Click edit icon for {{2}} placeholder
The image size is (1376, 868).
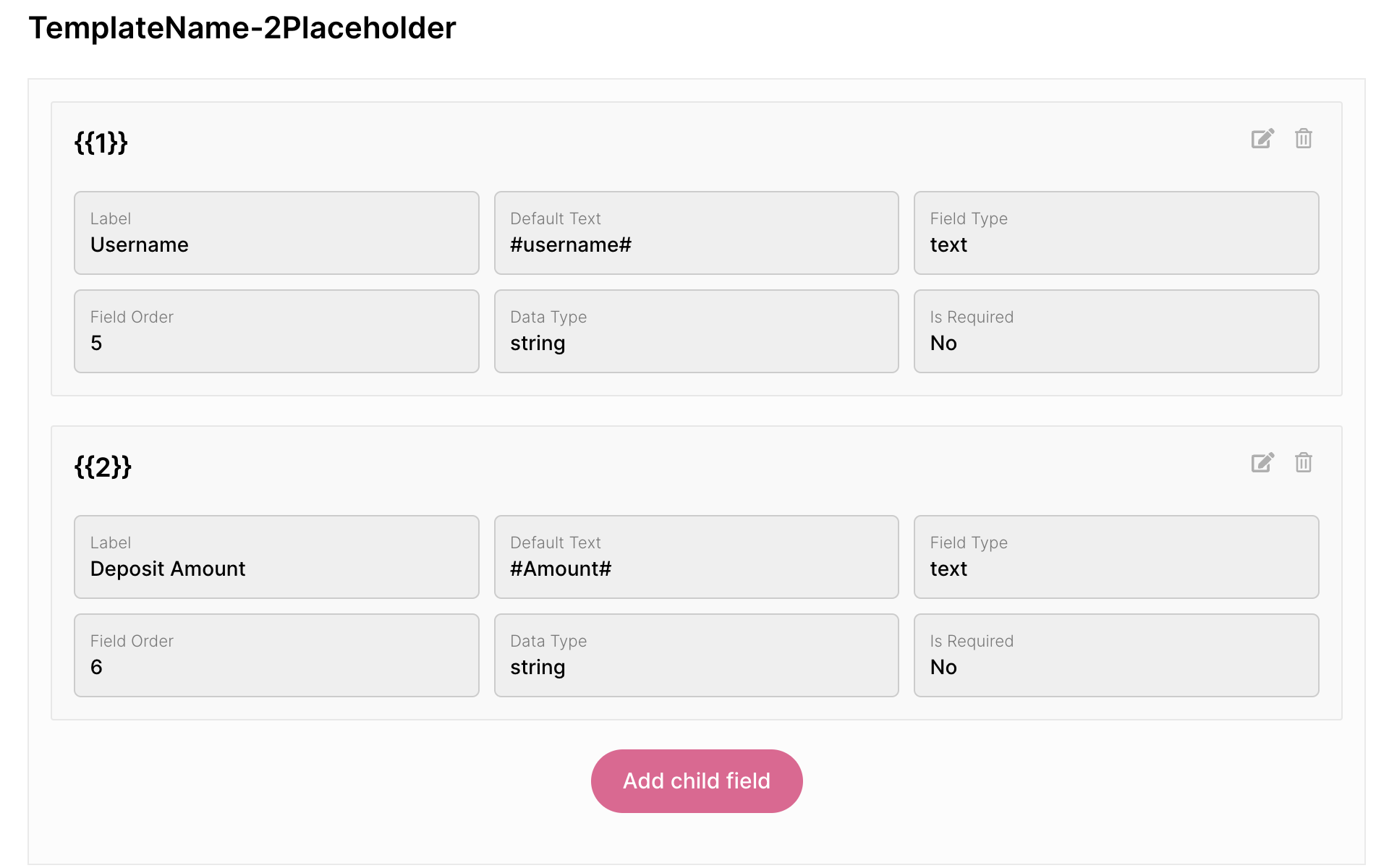(x=1262, y=463)
